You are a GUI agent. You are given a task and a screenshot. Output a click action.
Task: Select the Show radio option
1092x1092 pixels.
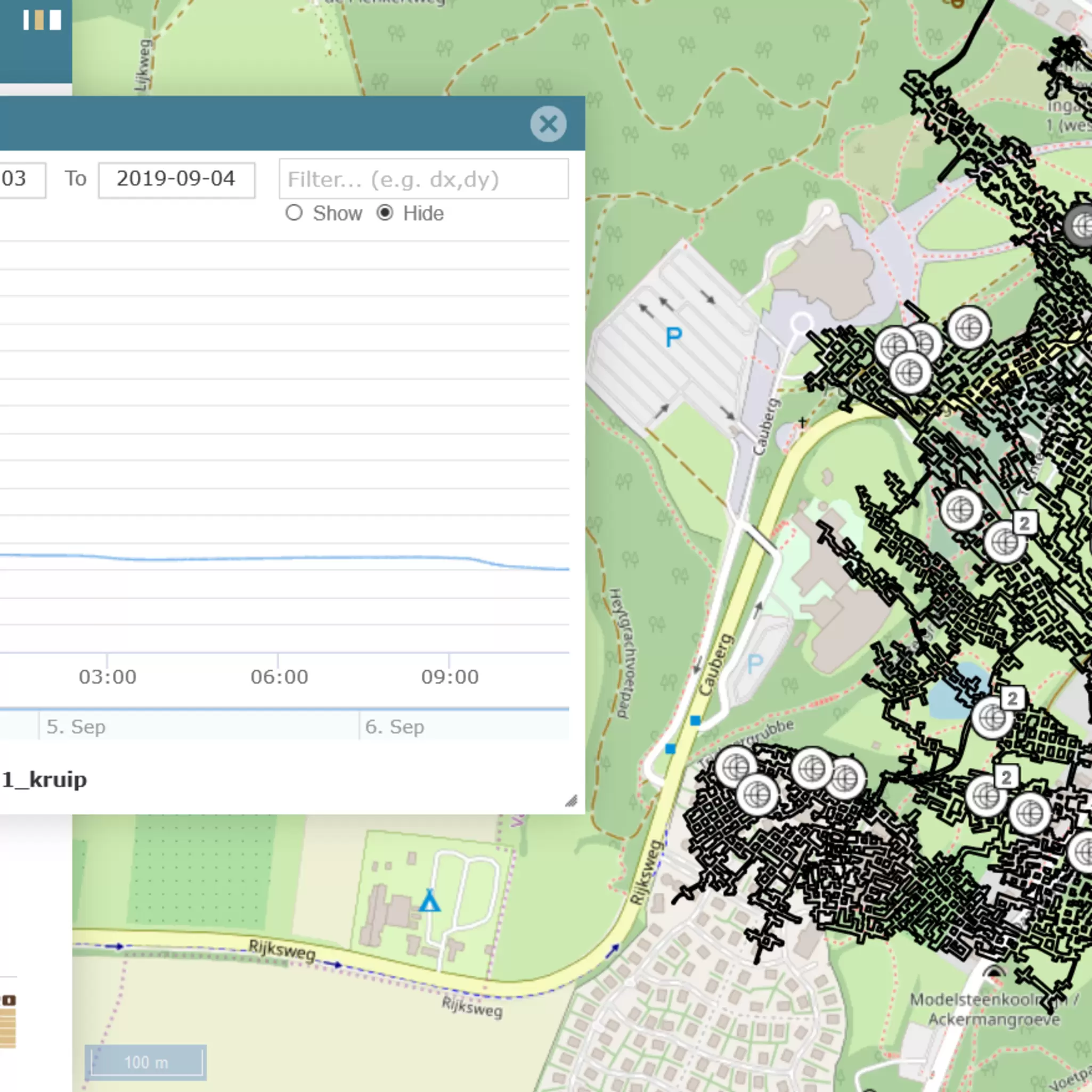click(x=294, y=213)
